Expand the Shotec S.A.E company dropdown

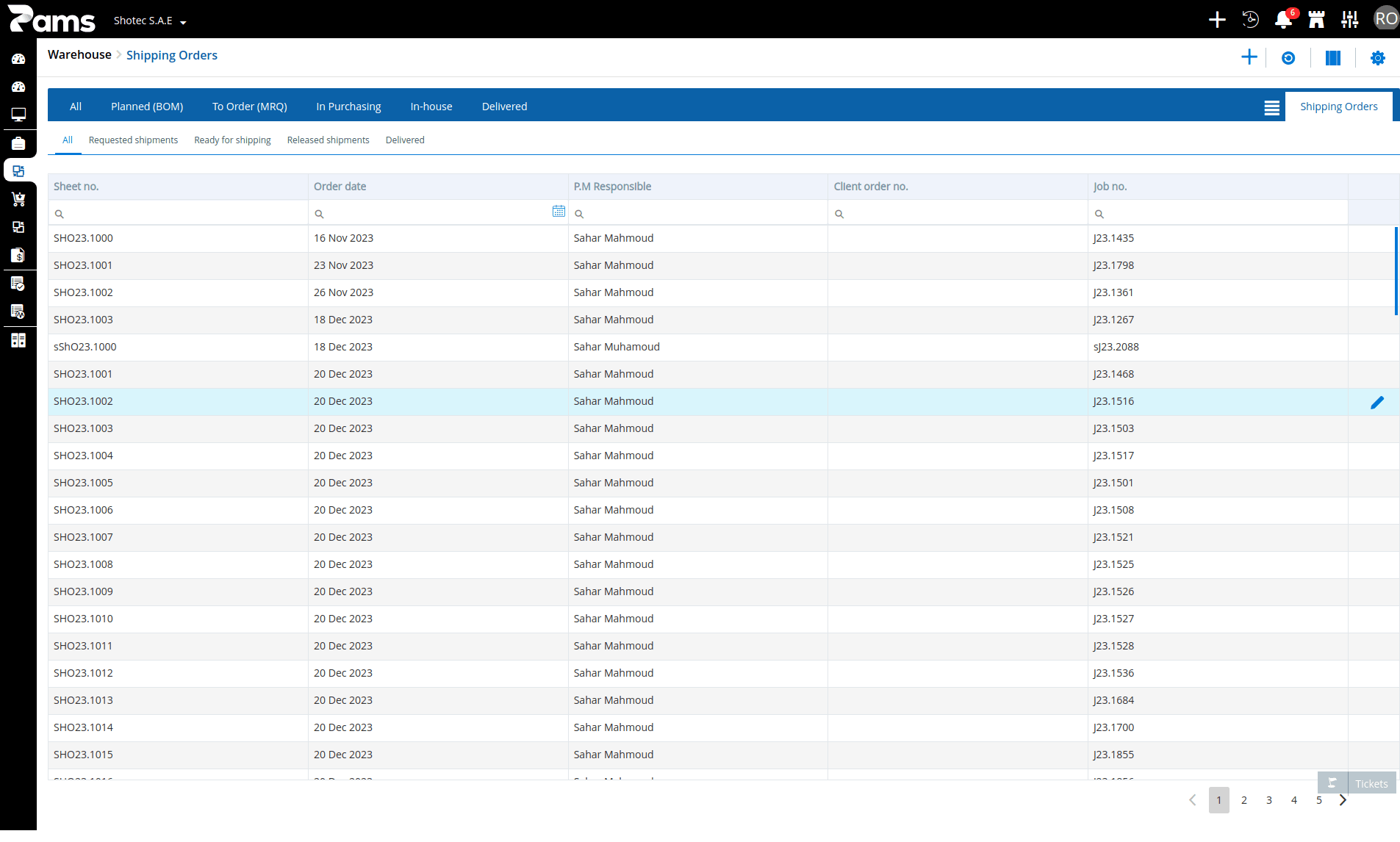pos(150,21)
